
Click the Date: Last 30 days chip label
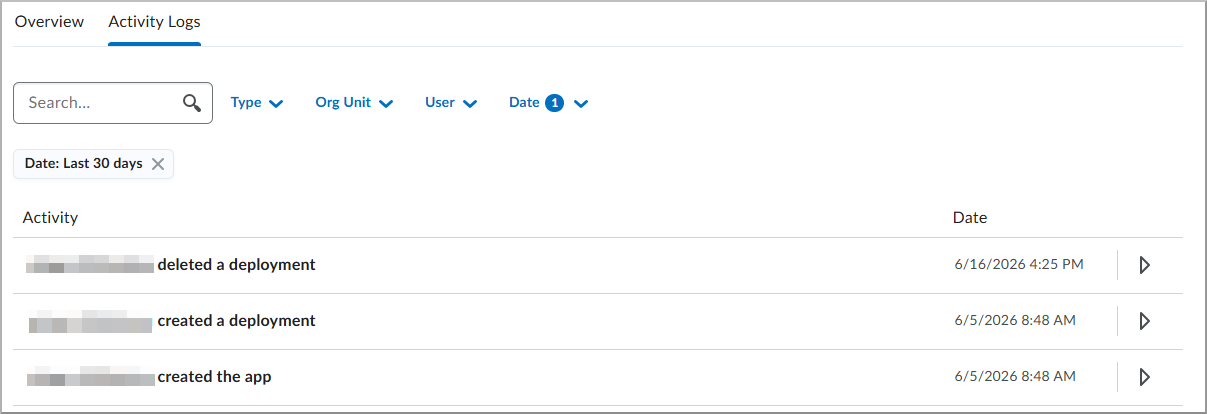pyautogui.click(x=83, y=164)
